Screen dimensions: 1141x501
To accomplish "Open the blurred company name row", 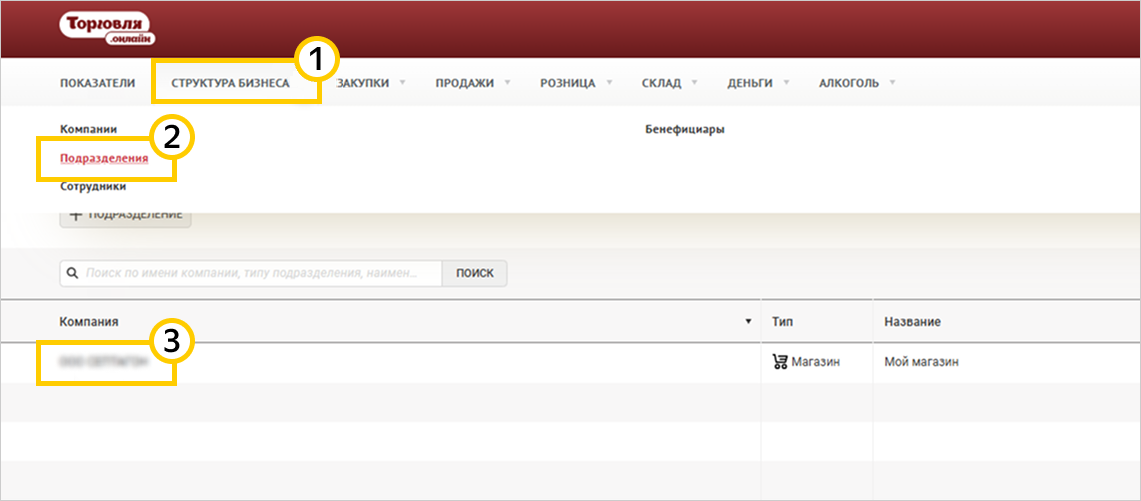I will (104, 361).
